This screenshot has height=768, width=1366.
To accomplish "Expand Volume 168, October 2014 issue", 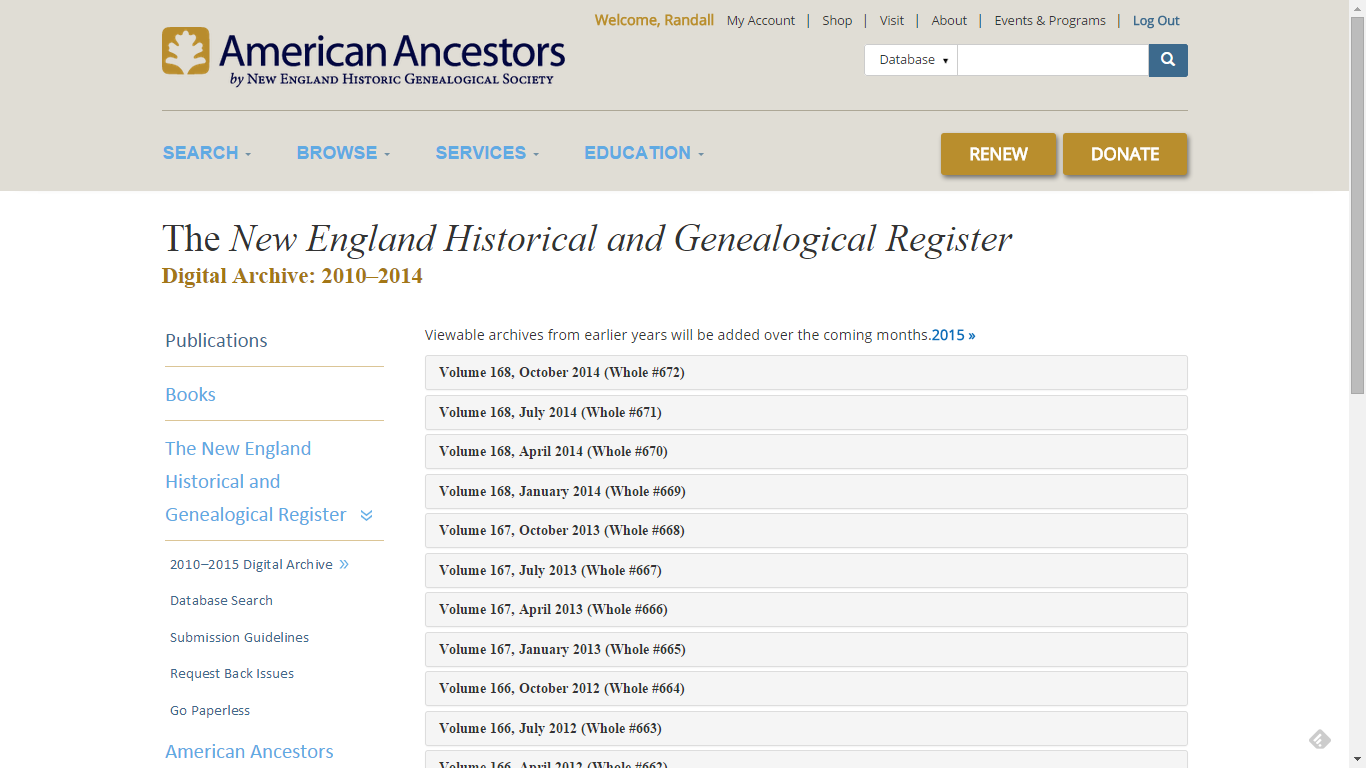I will [806, 372].
